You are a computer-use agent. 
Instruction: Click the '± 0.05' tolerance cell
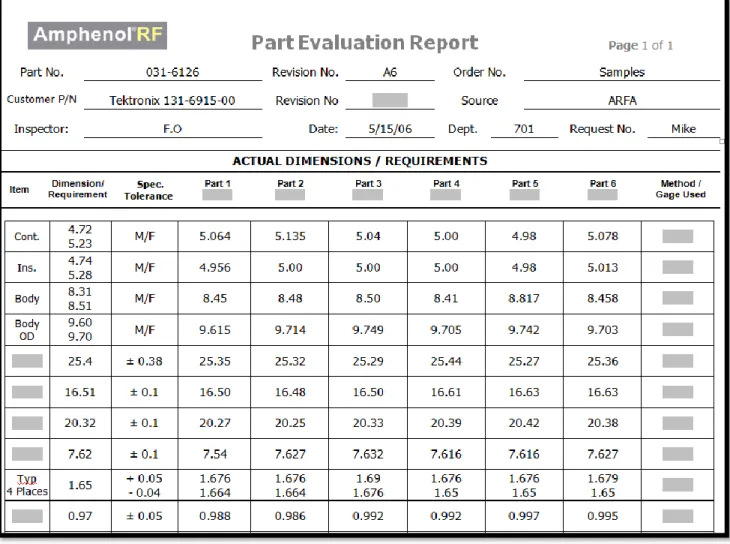click(144, 516)
